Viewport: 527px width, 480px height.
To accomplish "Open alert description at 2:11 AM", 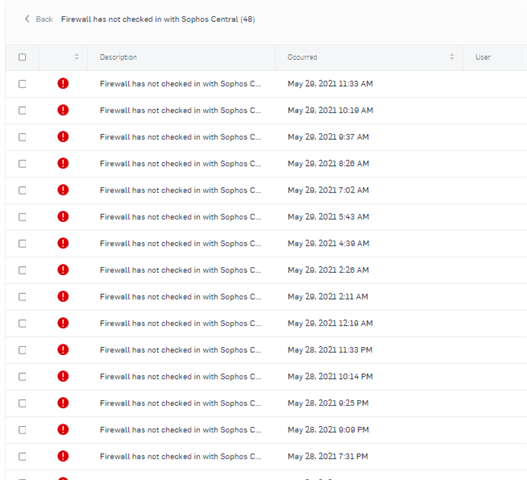I will click(x=180, y=297).
